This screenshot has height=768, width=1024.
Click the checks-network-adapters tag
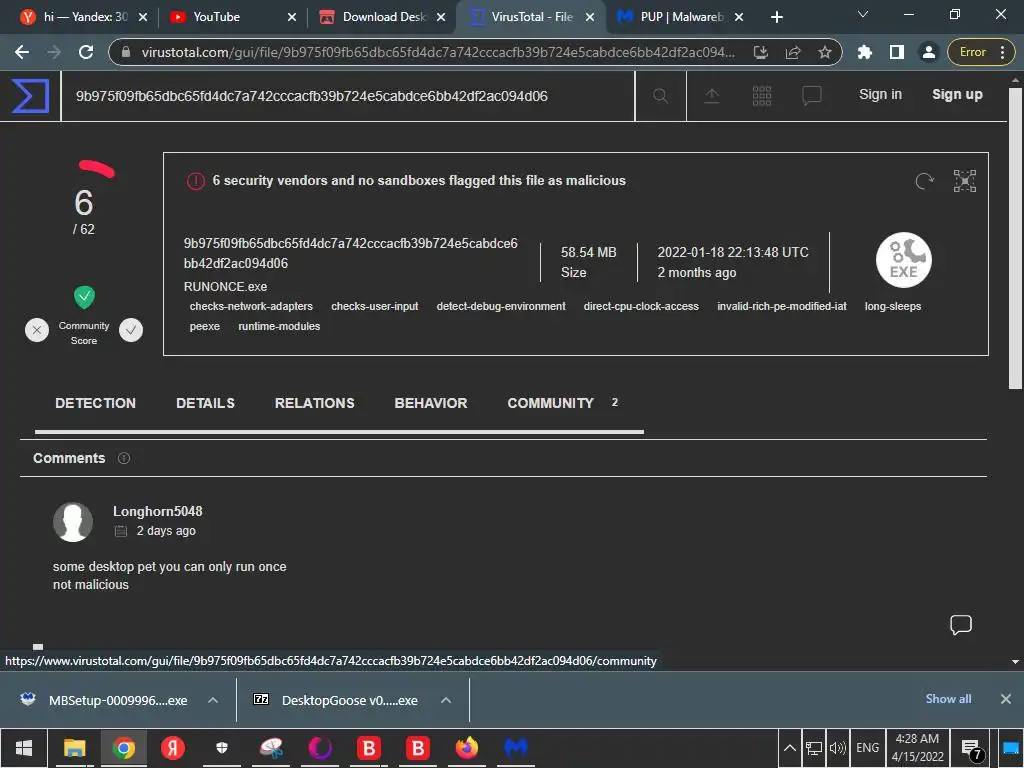coord(251,306)
